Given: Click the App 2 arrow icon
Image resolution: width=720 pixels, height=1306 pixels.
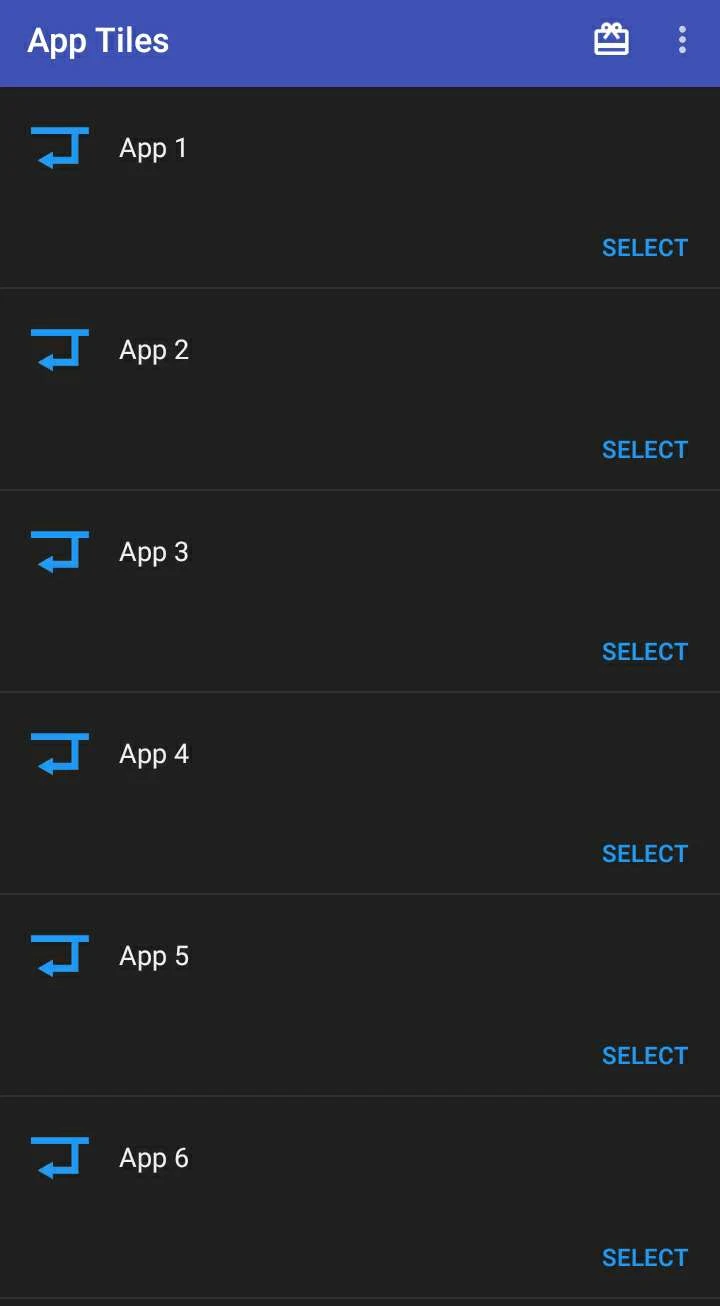Looking at the screenshot, I should tap(60, 350).
